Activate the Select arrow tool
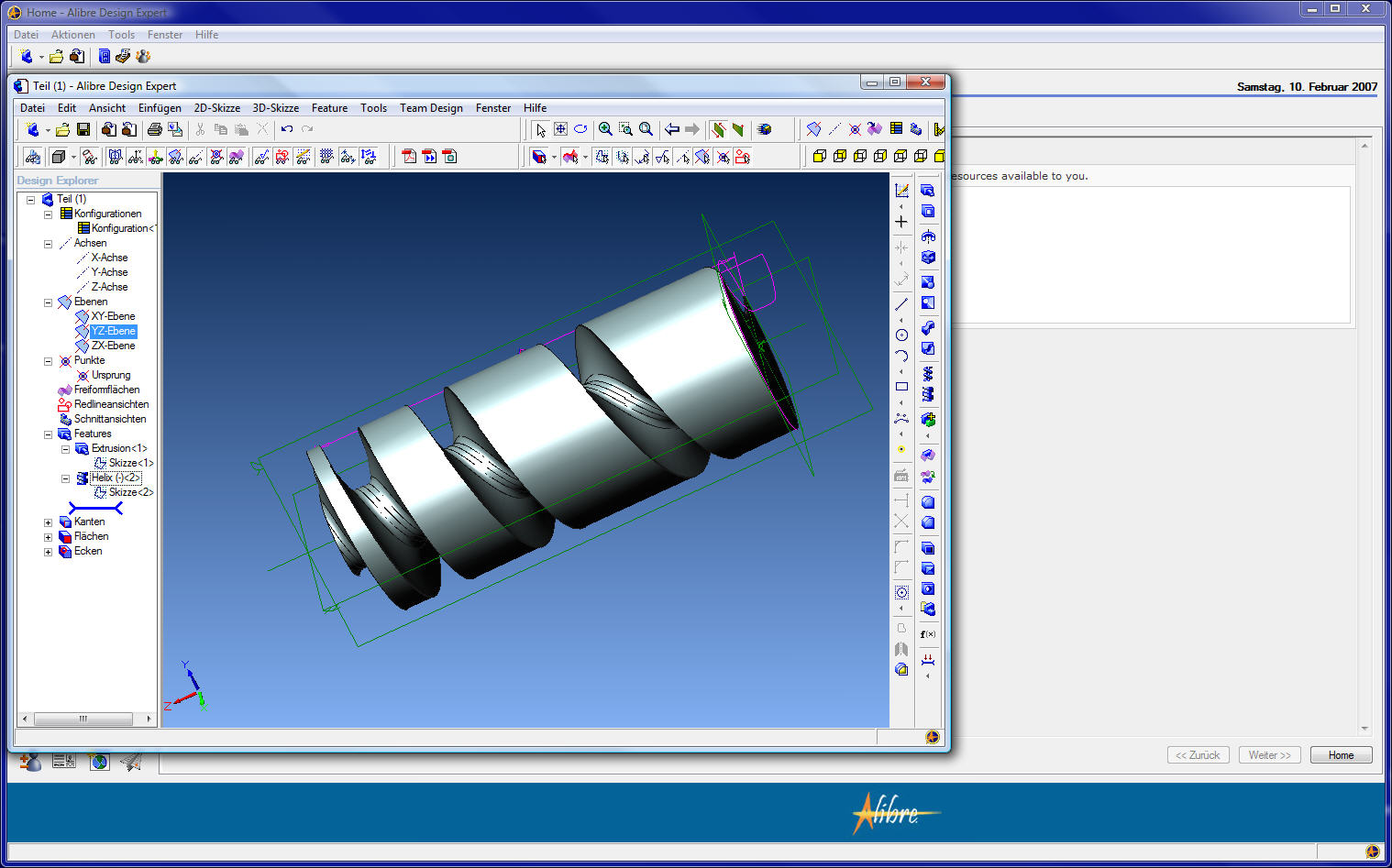Image resolution: width=1392 pixels, height=868 pixels. [x=541, y=129]
